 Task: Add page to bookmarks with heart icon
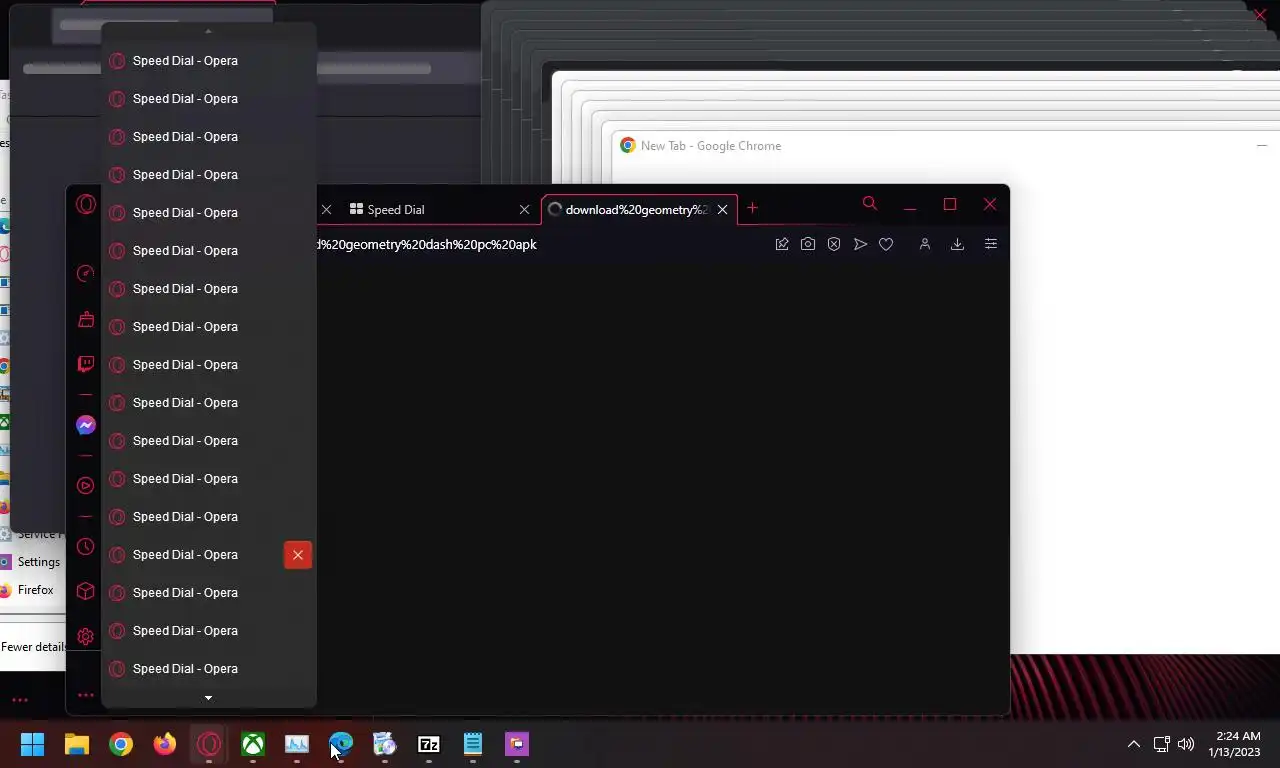pyautogui.click(x=886, y=244)
